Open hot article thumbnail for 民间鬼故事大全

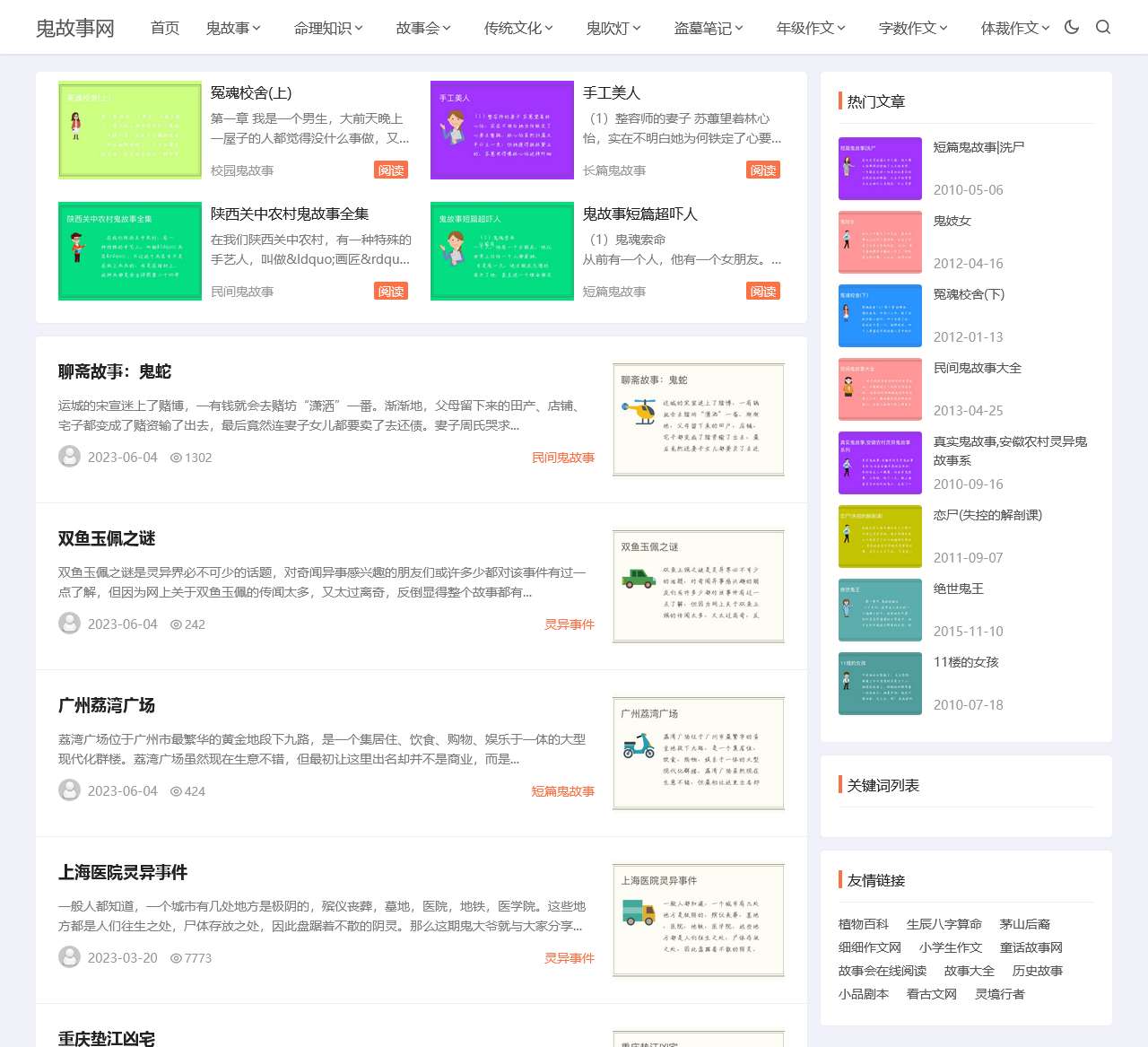[880, 389]
